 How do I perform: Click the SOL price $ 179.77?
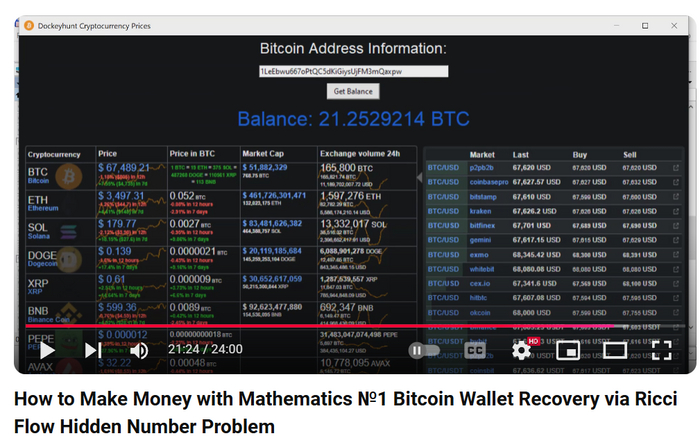pyautogui.click(x=117, y=224)
